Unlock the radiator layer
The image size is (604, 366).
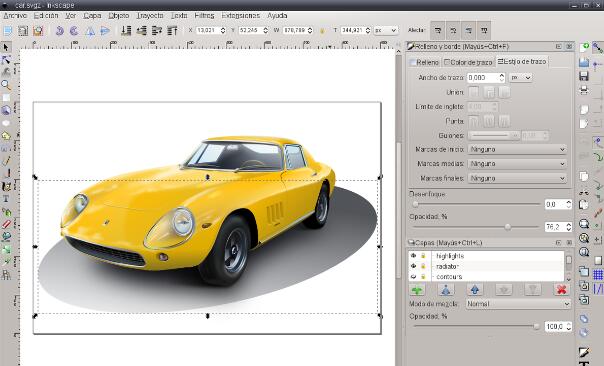(x=423, y=266)
